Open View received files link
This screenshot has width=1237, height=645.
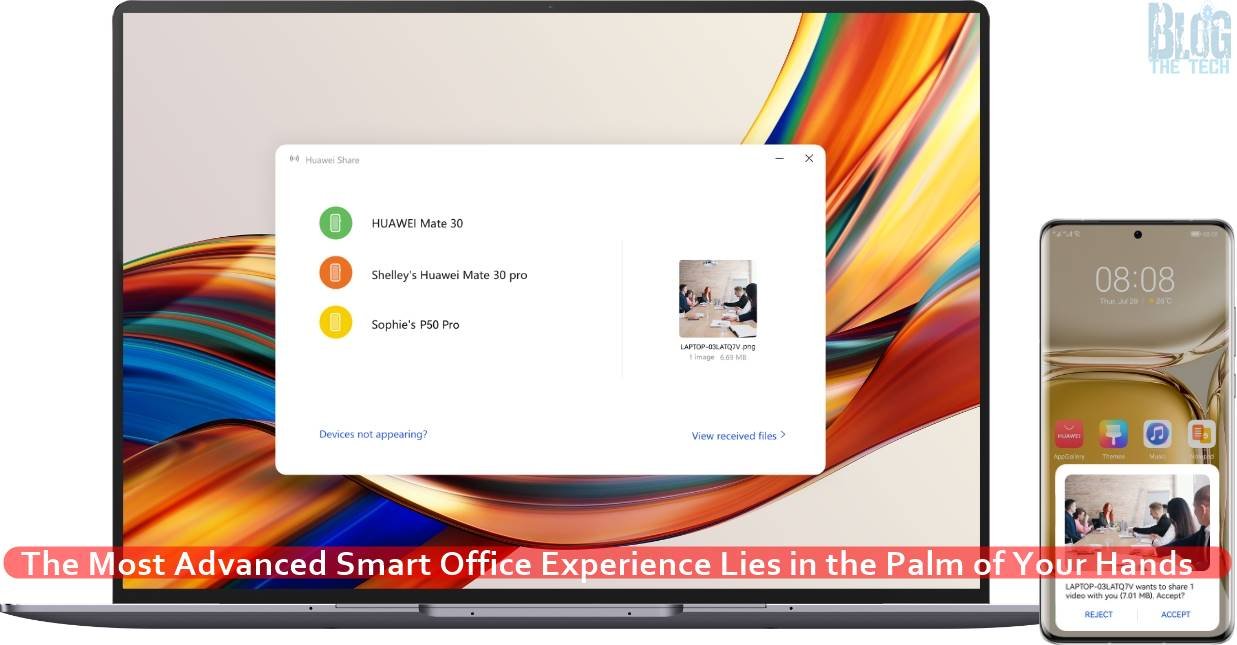tap(738, 436)
